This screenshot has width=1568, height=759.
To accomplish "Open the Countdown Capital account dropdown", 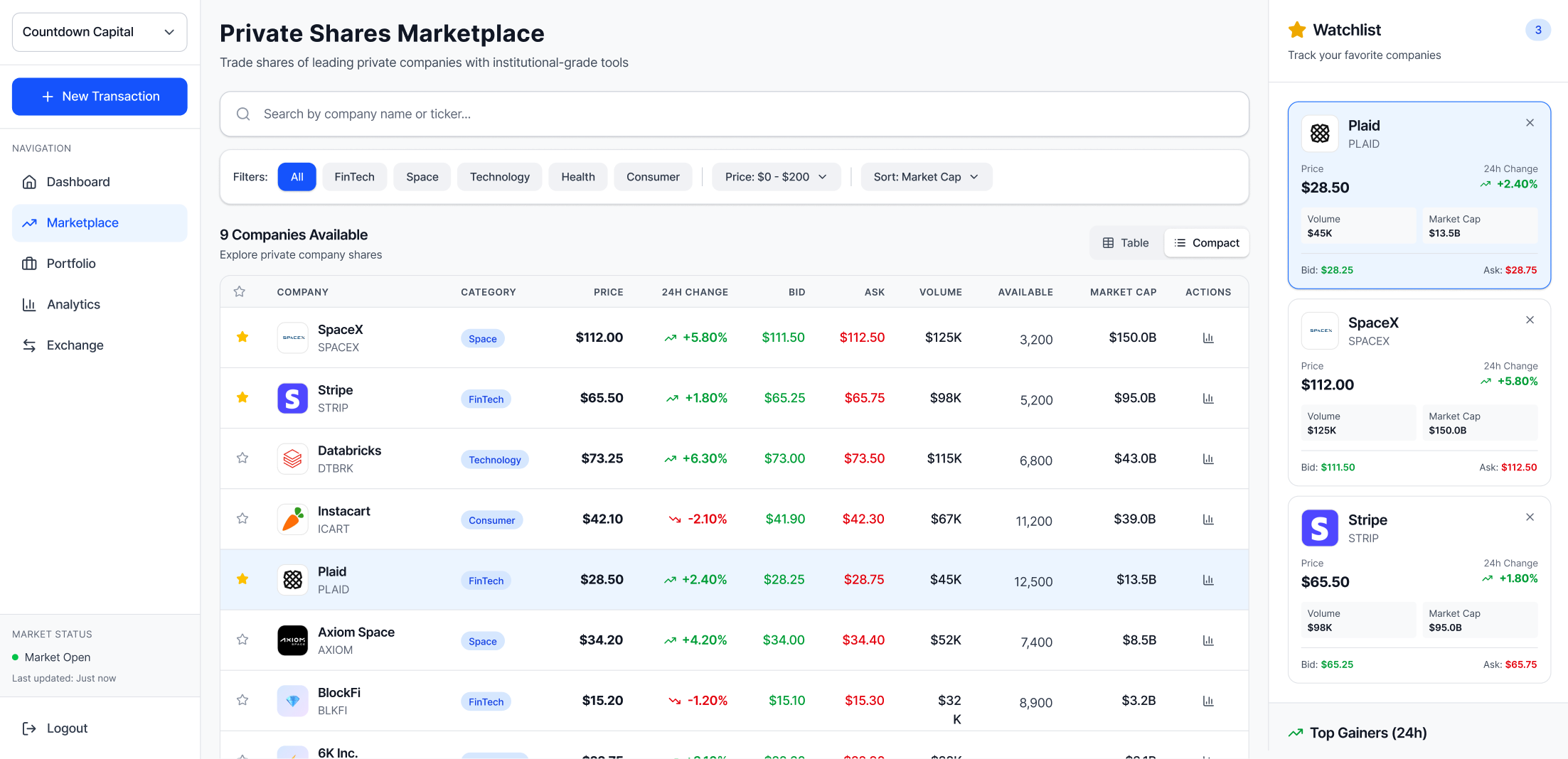I will pos(99,32).
